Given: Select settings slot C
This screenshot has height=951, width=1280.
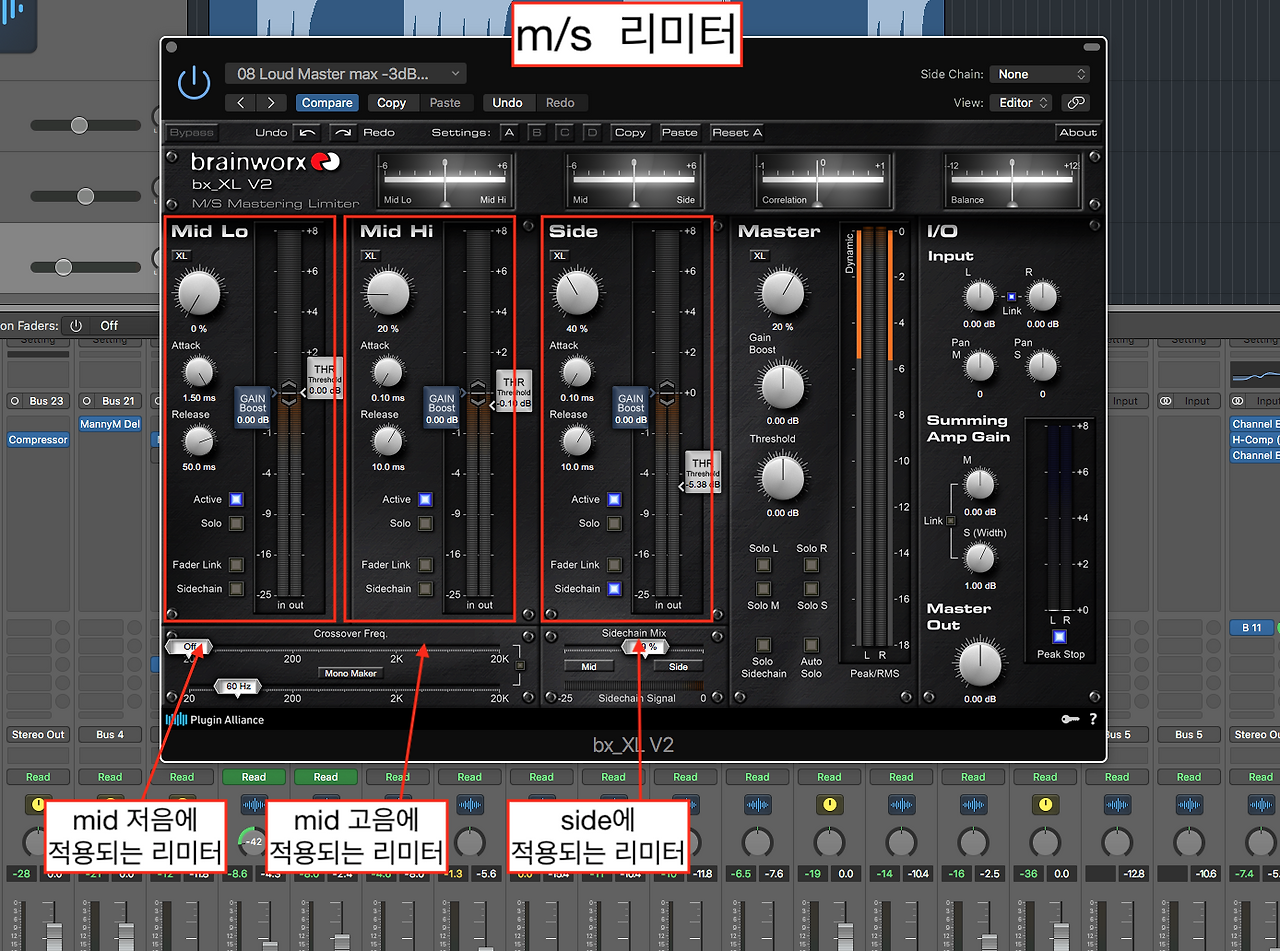Looking at the screenshot, I should (565, 132).
